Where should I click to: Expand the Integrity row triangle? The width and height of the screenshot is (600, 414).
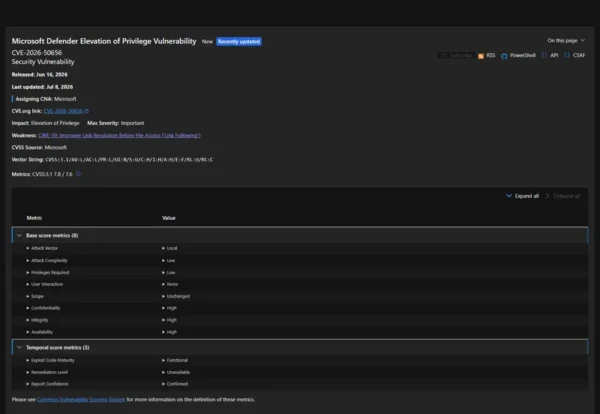click(28, 320)
